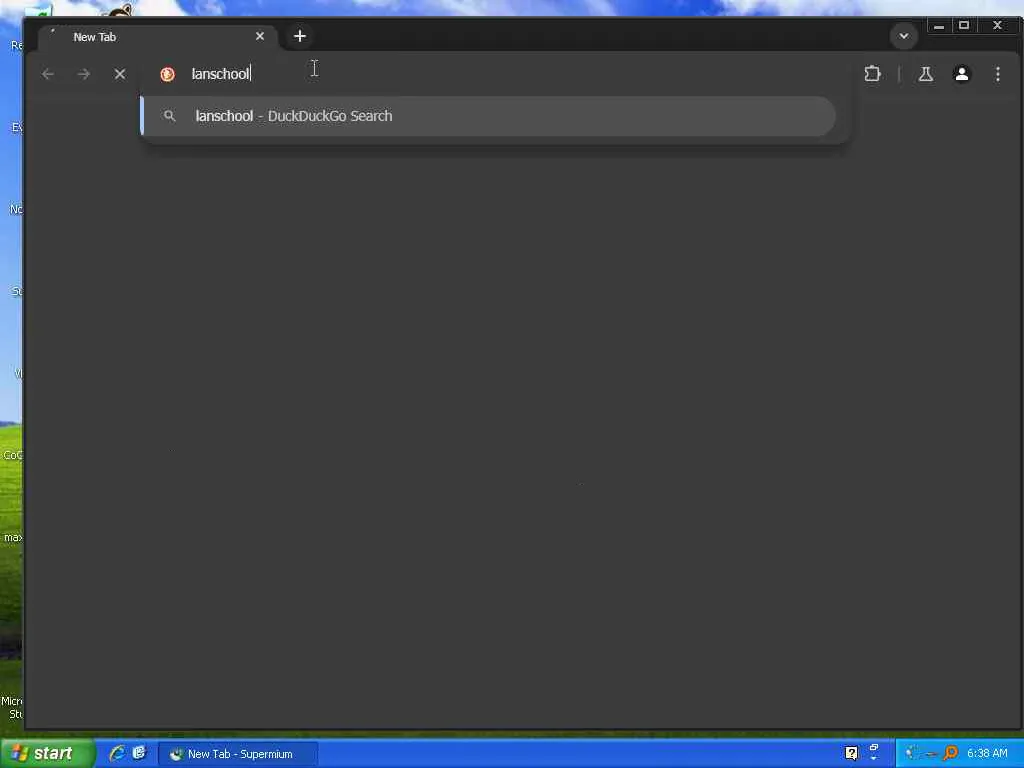1024x768 pixels.
Task: Minimize the Supermium window
Action: [x=938, y=26]
